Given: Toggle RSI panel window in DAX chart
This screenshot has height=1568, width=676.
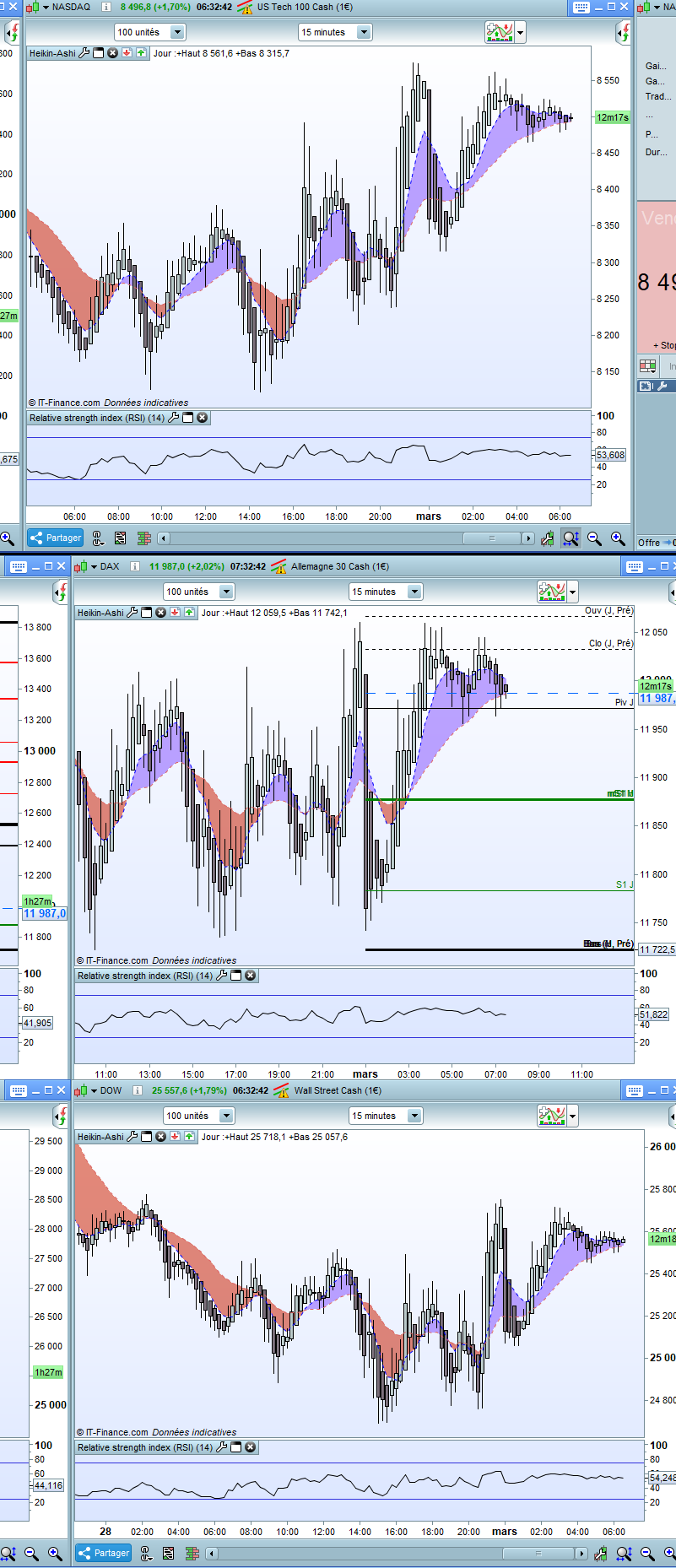Looking at the screenshot, I should tap(236, 976).
